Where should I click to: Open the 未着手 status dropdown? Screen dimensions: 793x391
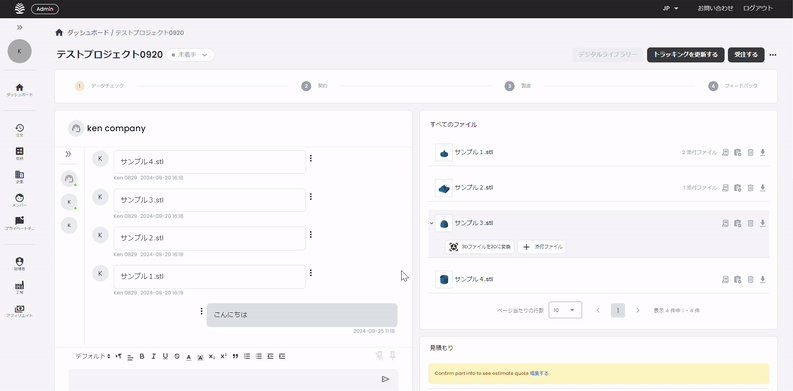[190, 55]
